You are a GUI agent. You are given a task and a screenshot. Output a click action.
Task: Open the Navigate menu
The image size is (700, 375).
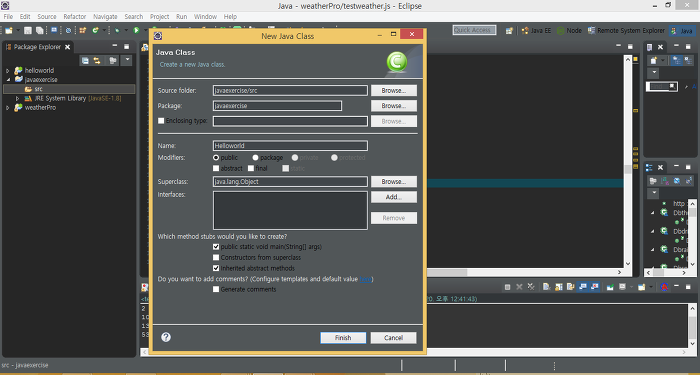105,17
